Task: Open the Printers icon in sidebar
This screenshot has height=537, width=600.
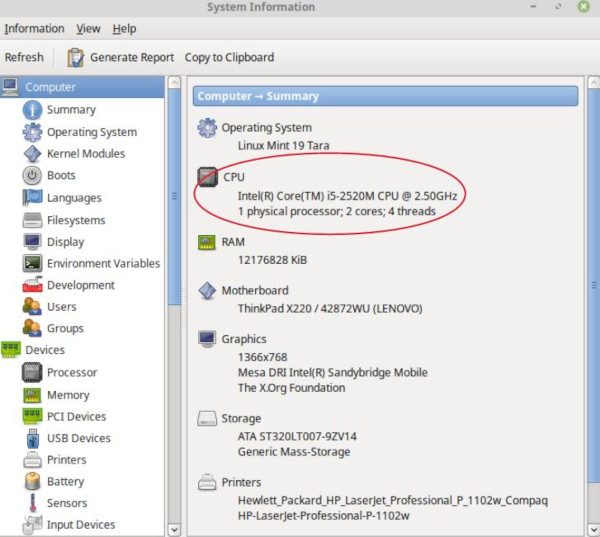Action: coord(31,460)
